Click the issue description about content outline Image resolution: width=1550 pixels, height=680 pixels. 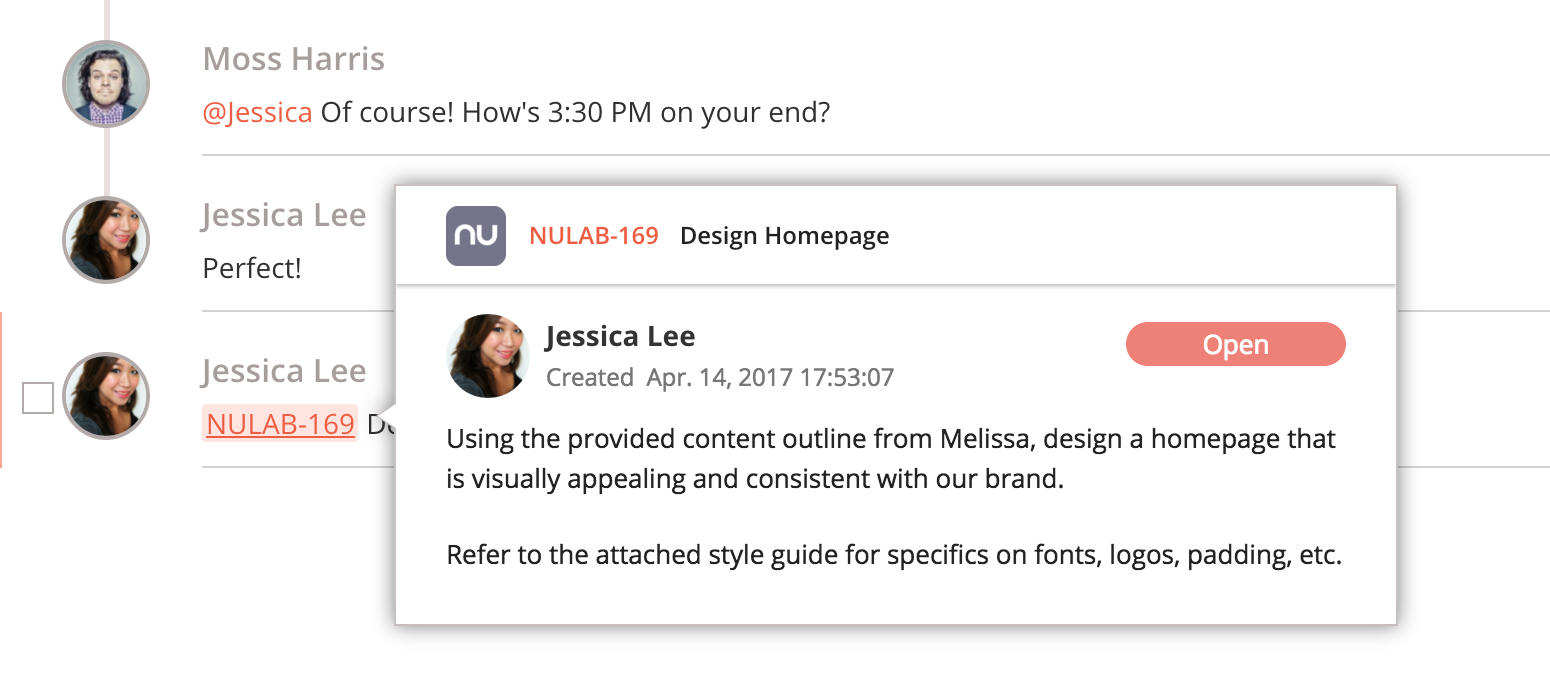click(891, 458)
